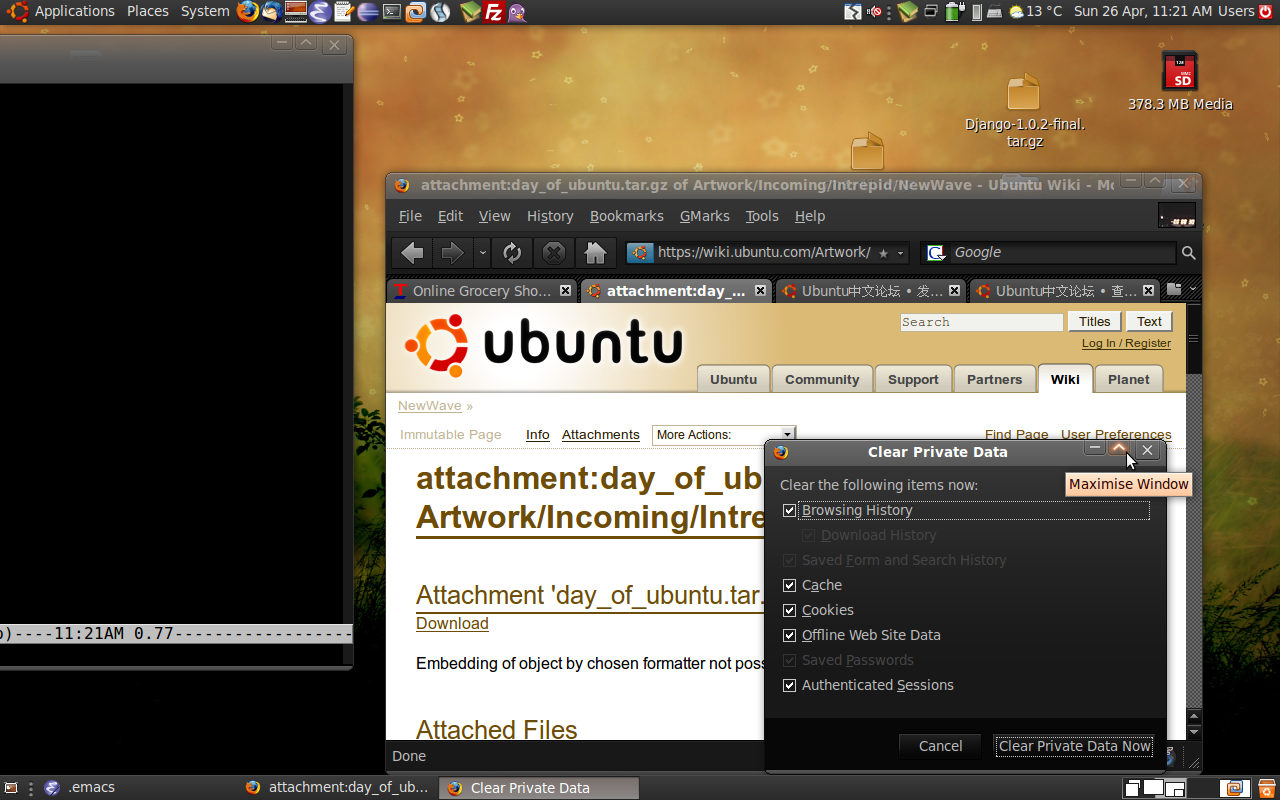1280x800 pixels.
Task: Open the Places menu
Action: (x=148, y=11)
